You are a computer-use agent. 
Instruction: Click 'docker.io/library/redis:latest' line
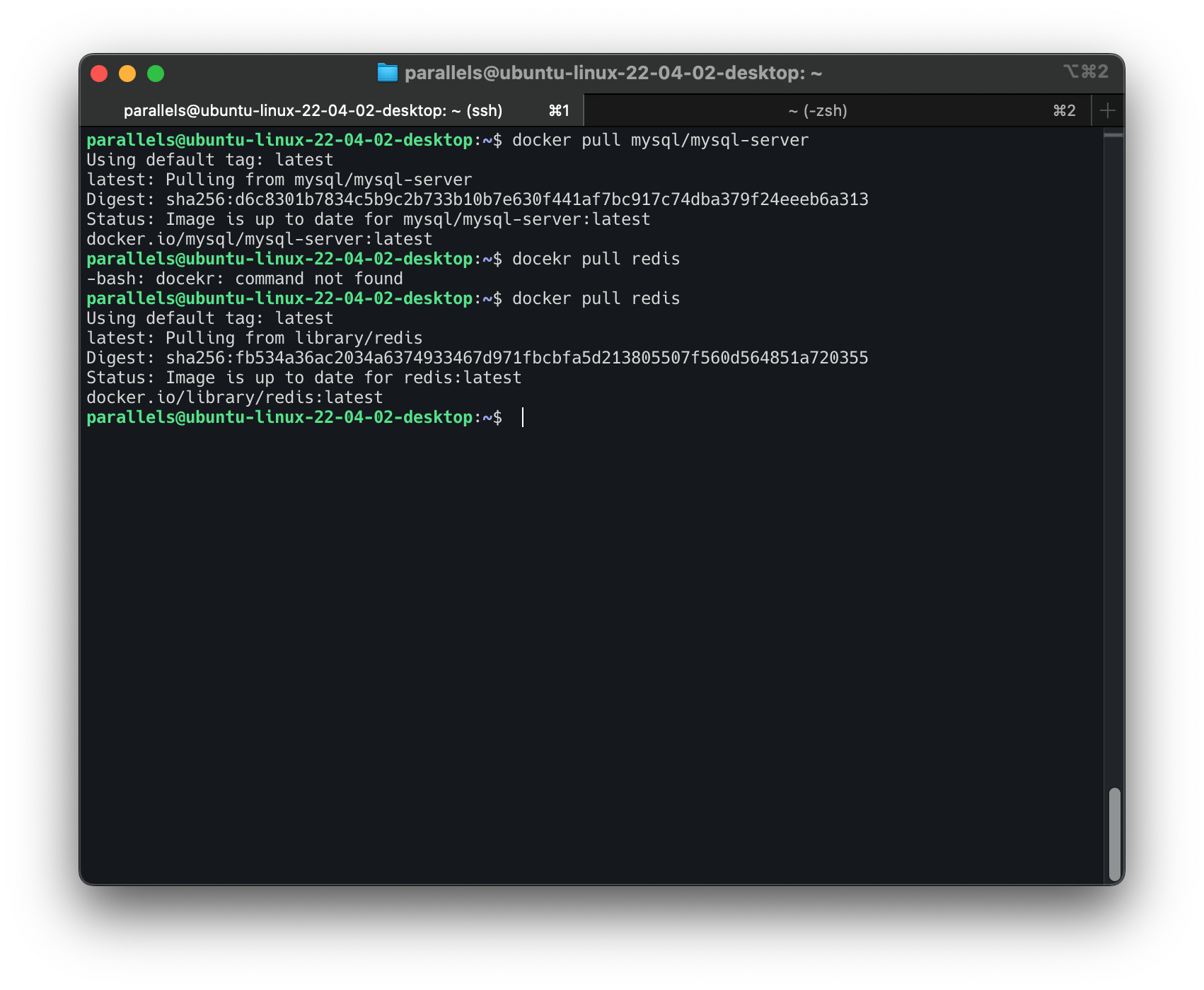pyautogui.click(x=234, y=397)
